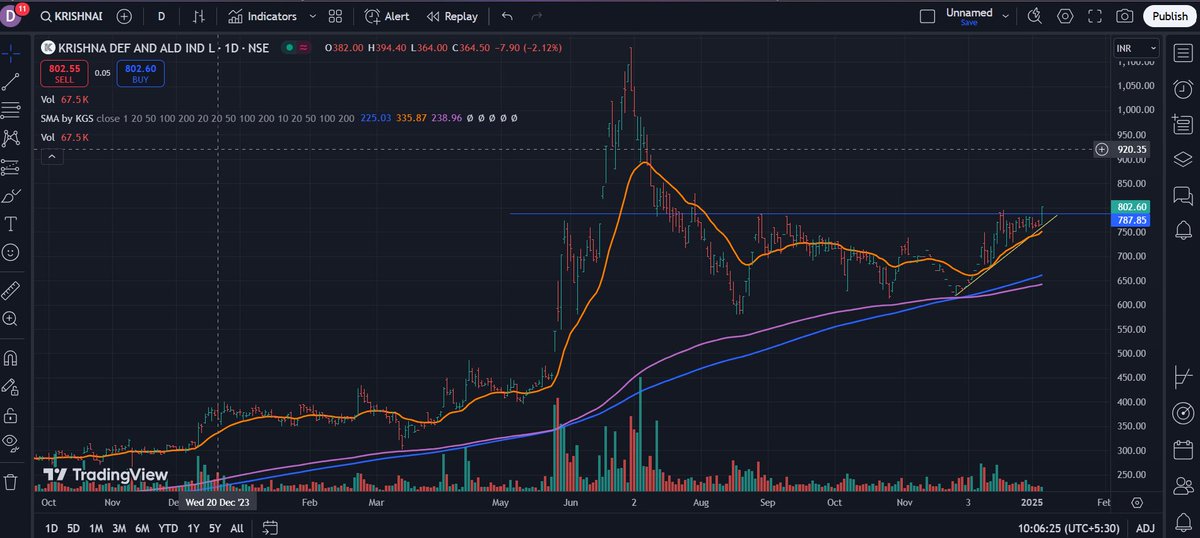The height and width of the screenshot is (538, 1200).
Task: Open the emoji icons tool
Action: (11, 252)
